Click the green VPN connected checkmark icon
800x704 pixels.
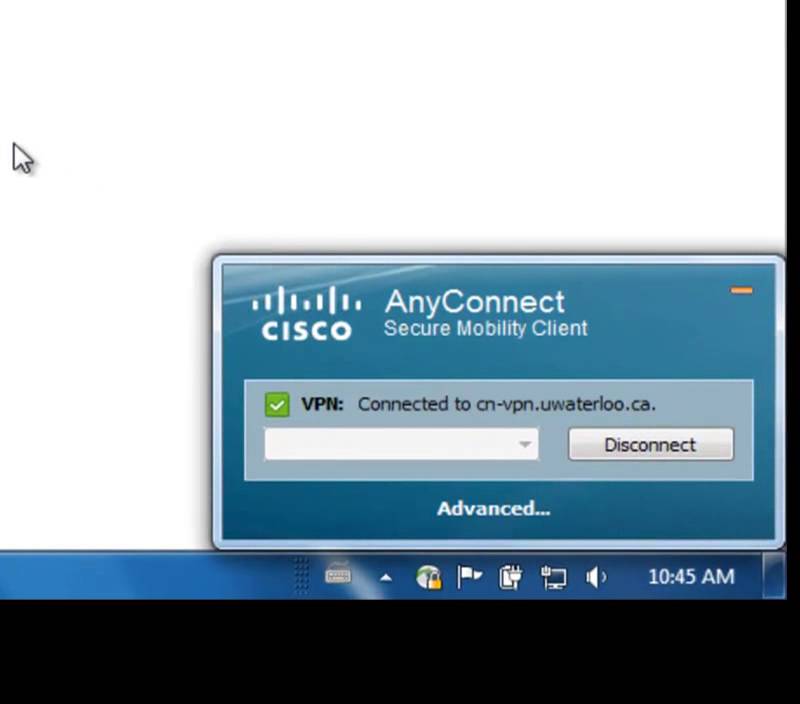277,405
